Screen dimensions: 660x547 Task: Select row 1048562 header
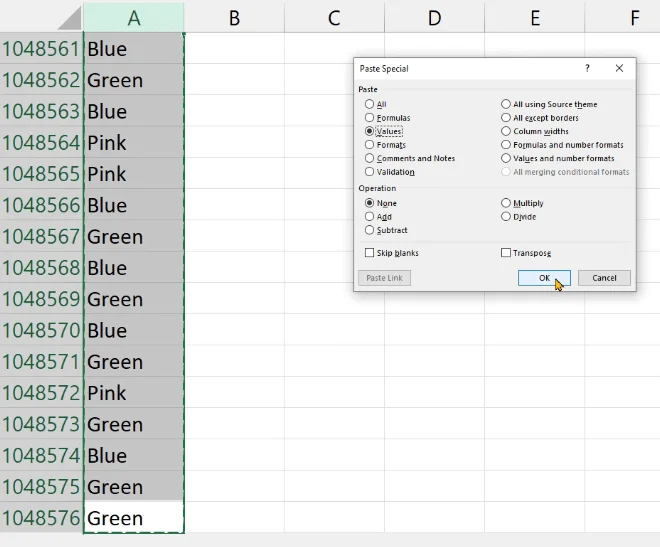click(x=41, y=80)
